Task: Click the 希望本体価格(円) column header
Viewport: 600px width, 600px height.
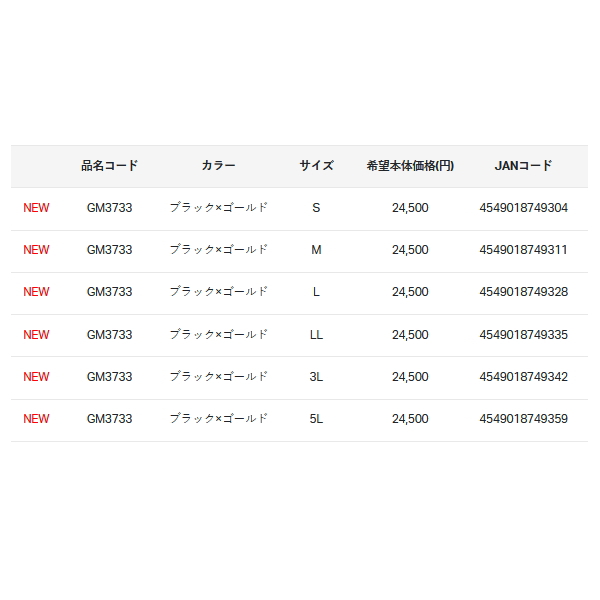Action: pyautogui.click(x=410, y=166)
